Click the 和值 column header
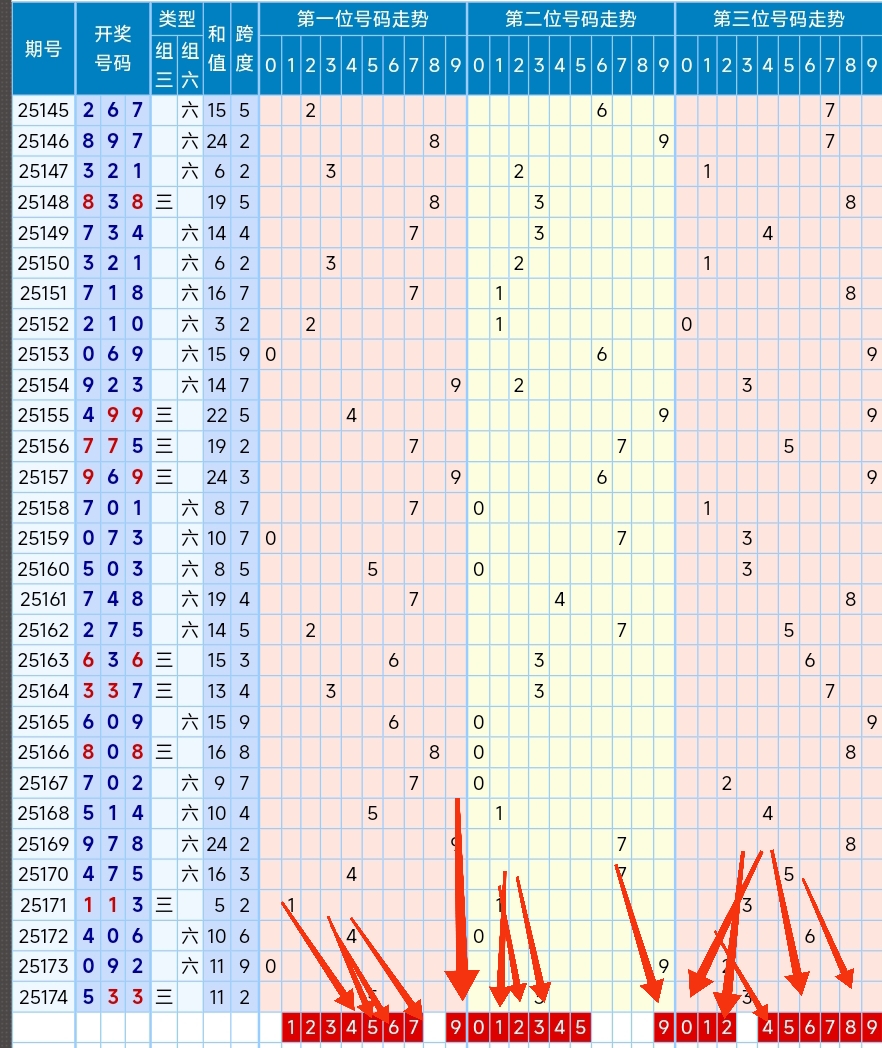882x1048 pixels. pyautogui.click(x=216, y=48)
